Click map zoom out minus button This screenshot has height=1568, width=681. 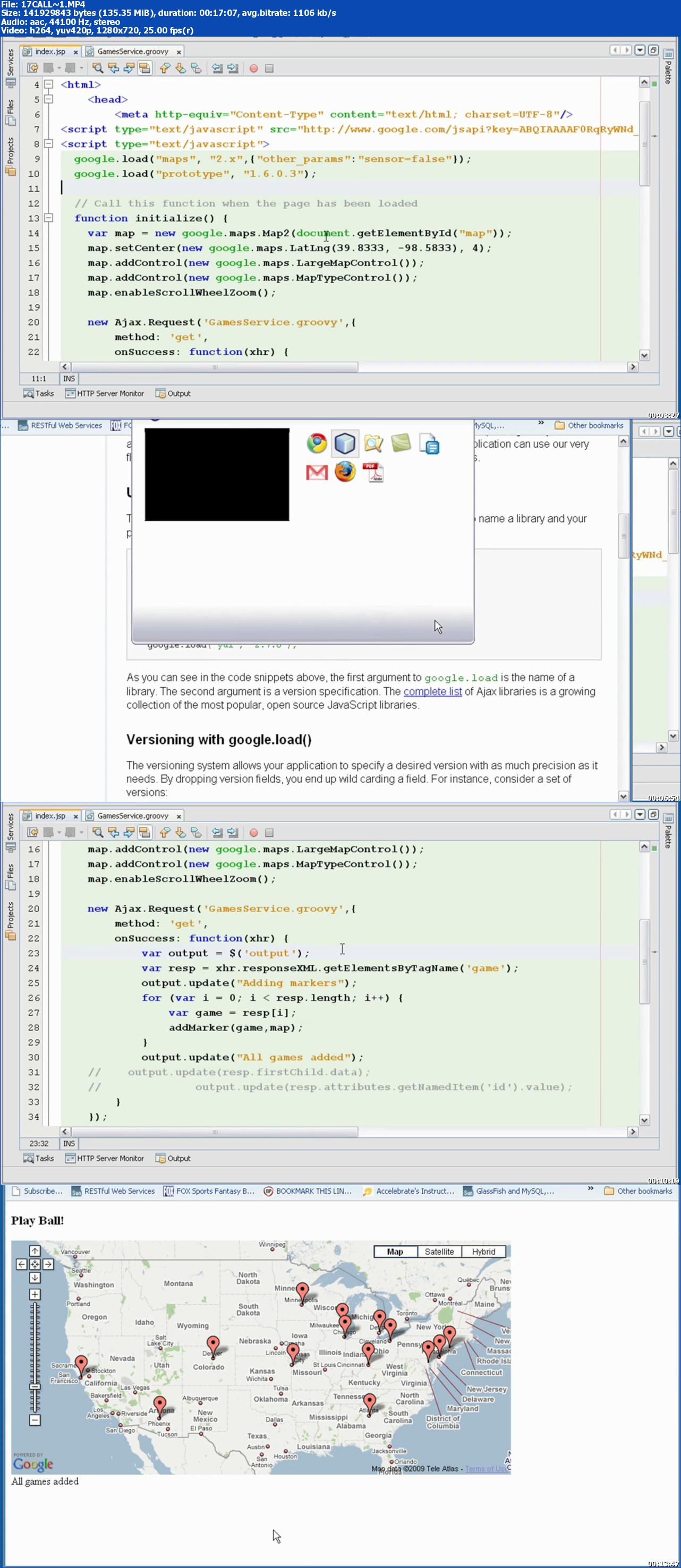coord(35,1420)
